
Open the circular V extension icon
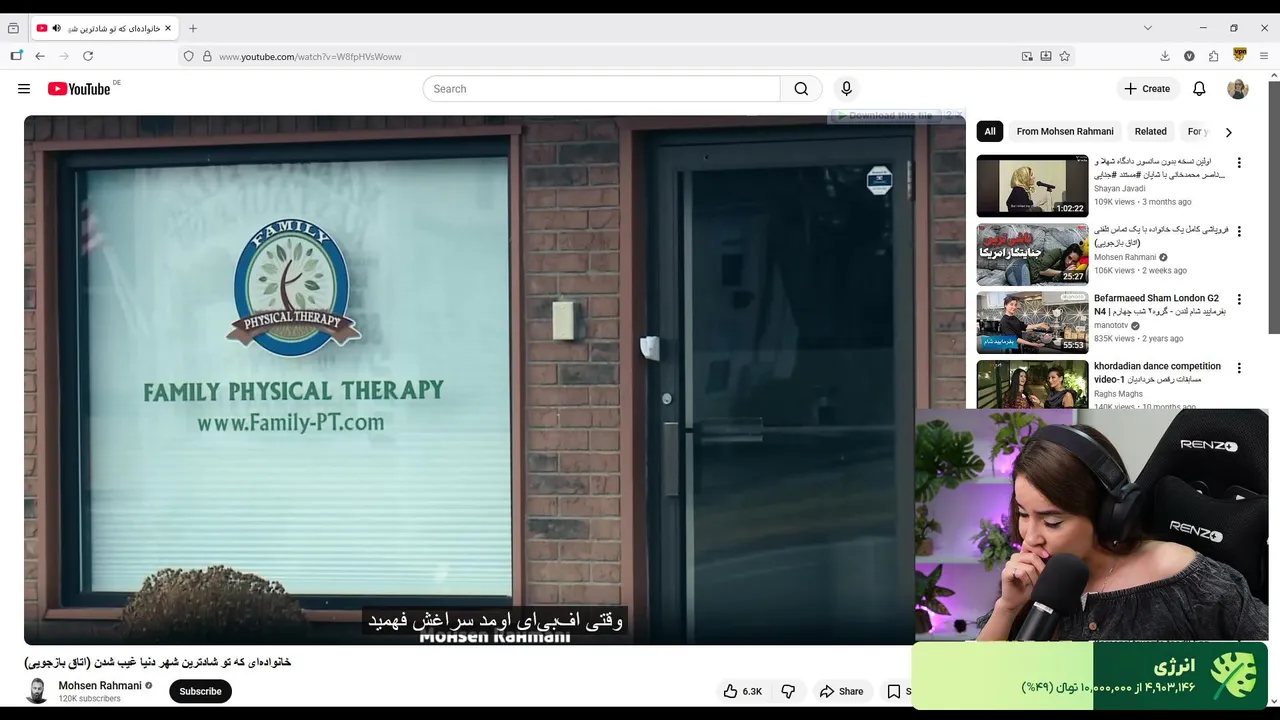click(x=1189, y=56)
